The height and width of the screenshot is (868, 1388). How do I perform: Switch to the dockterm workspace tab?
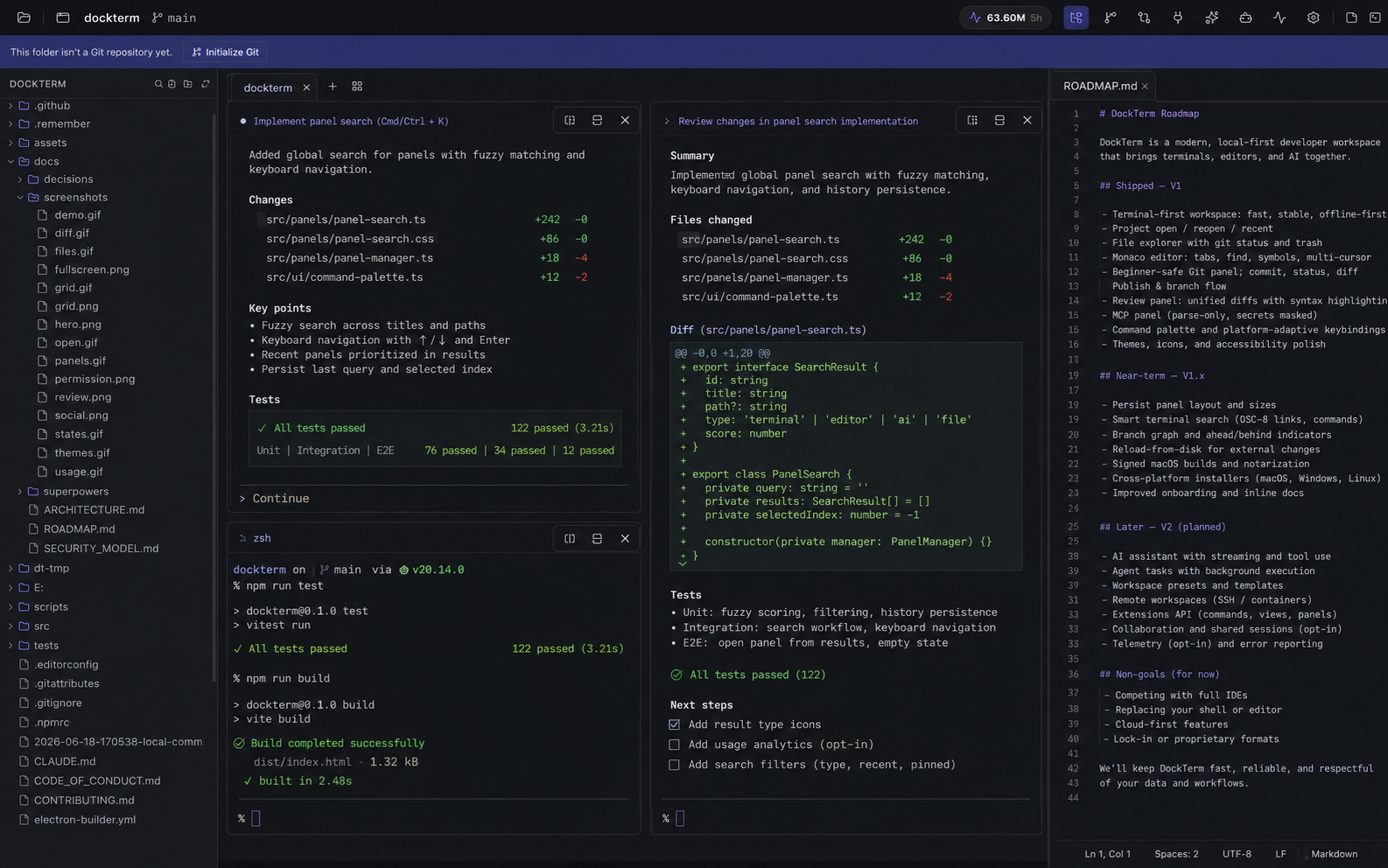click(268, 87)
